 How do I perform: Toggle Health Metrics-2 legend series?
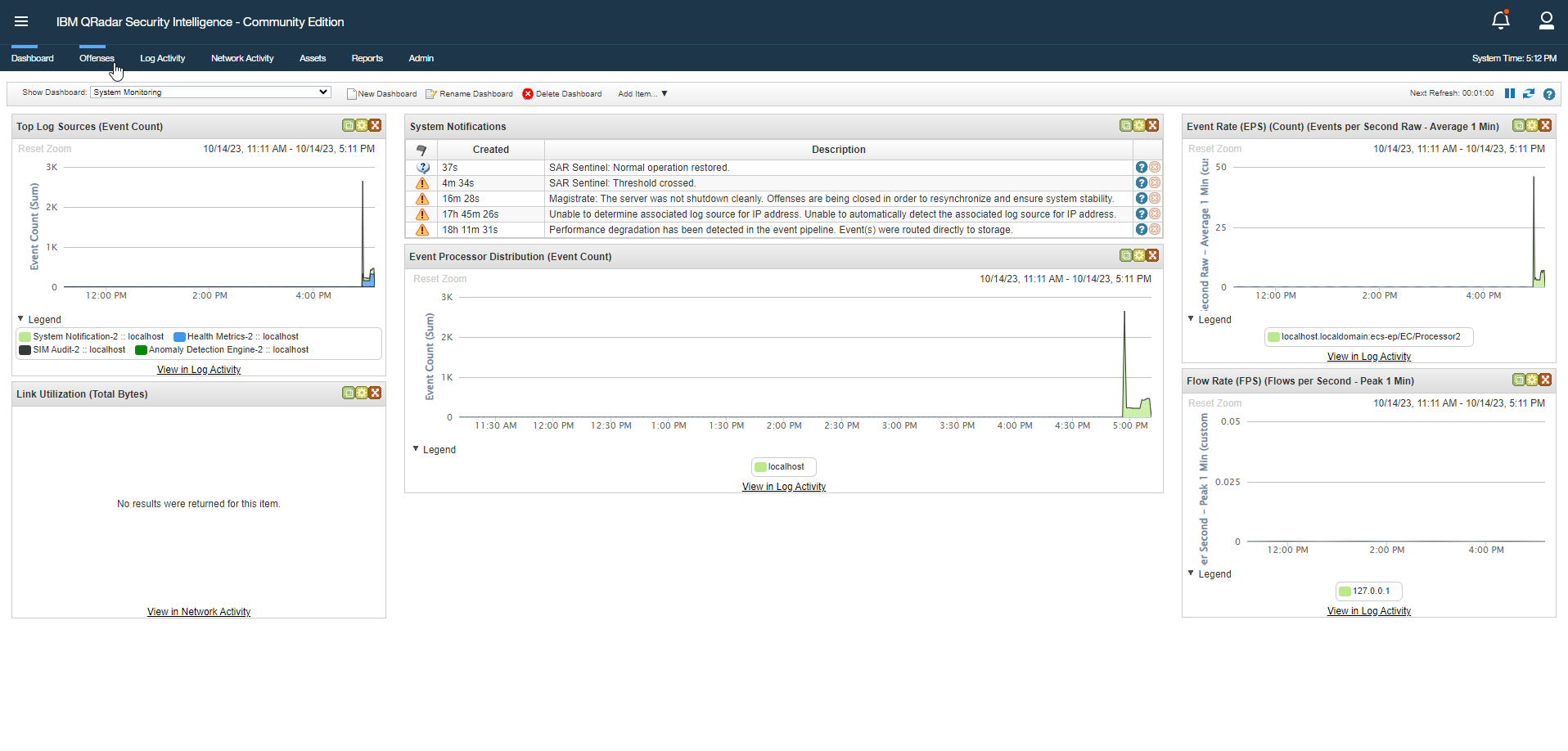(x=237, y=336)
